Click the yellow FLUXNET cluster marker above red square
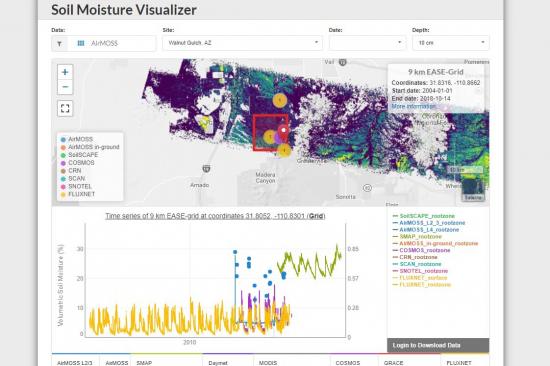Screen dimensions: 550x366 pos(280,101)
